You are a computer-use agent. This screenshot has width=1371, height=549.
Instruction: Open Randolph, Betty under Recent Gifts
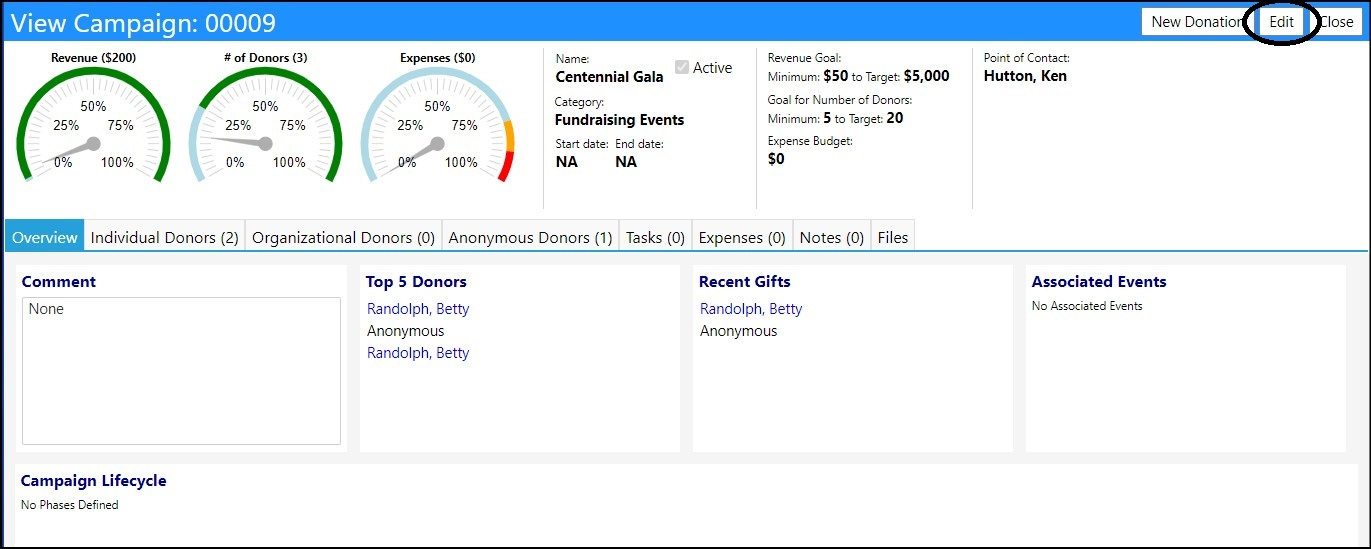(x=751, y=309)
